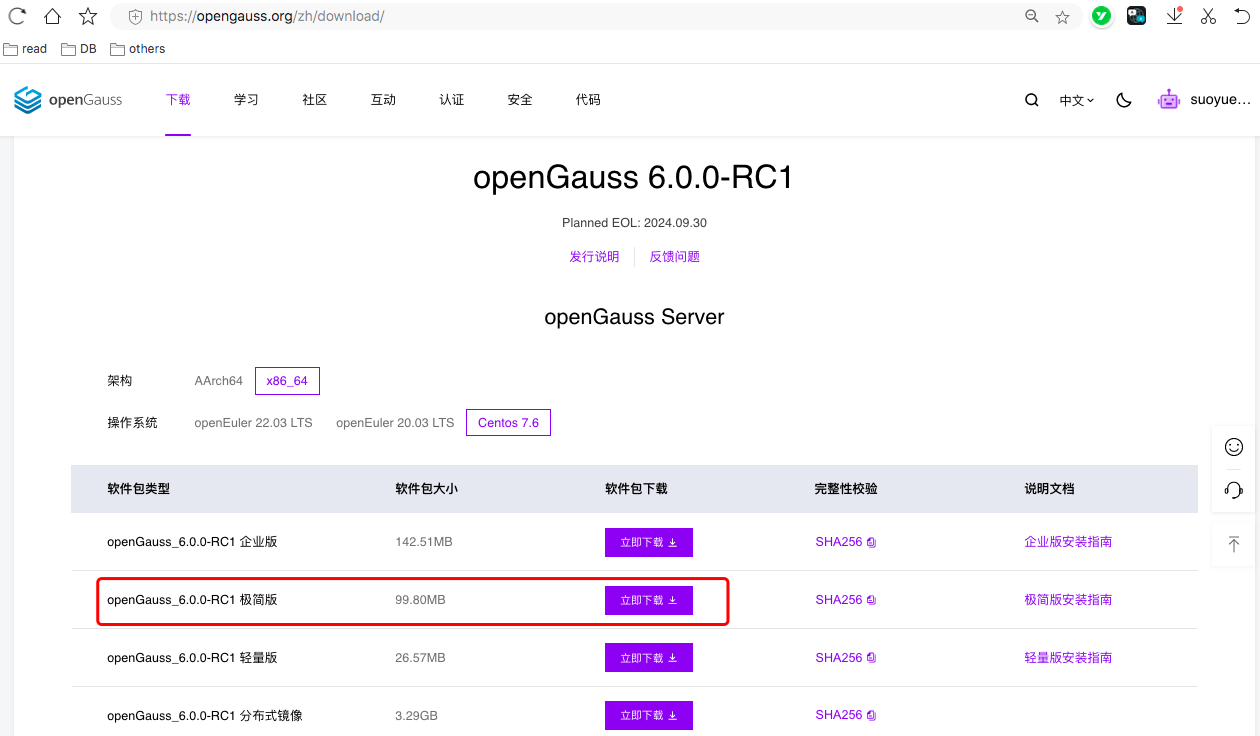Toggle dark mode moon icon
This screenshot has width=1260, height=736.
(x=1124, y=100)
